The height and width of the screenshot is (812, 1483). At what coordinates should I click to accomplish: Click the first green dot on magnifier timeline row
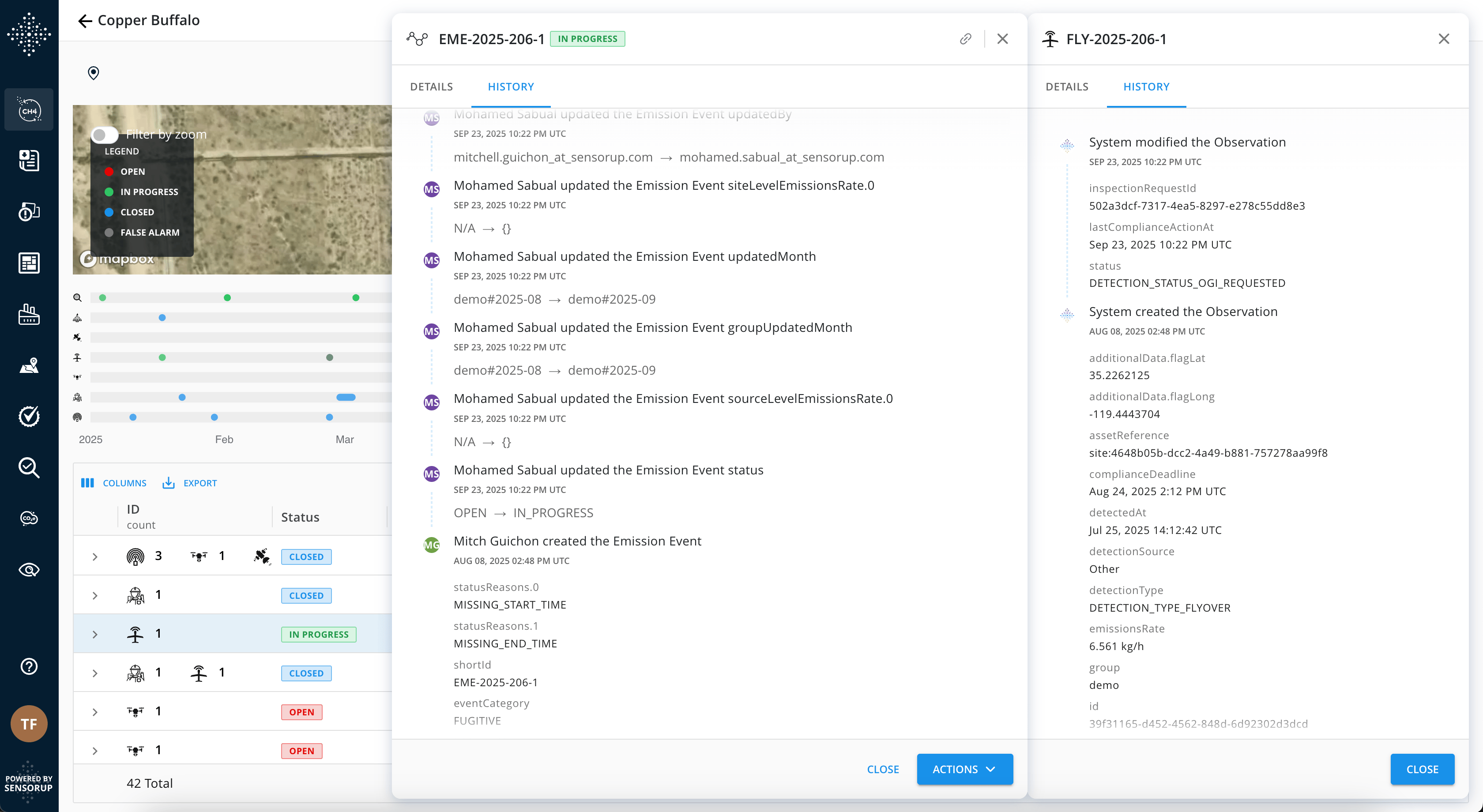click(102, 297)
